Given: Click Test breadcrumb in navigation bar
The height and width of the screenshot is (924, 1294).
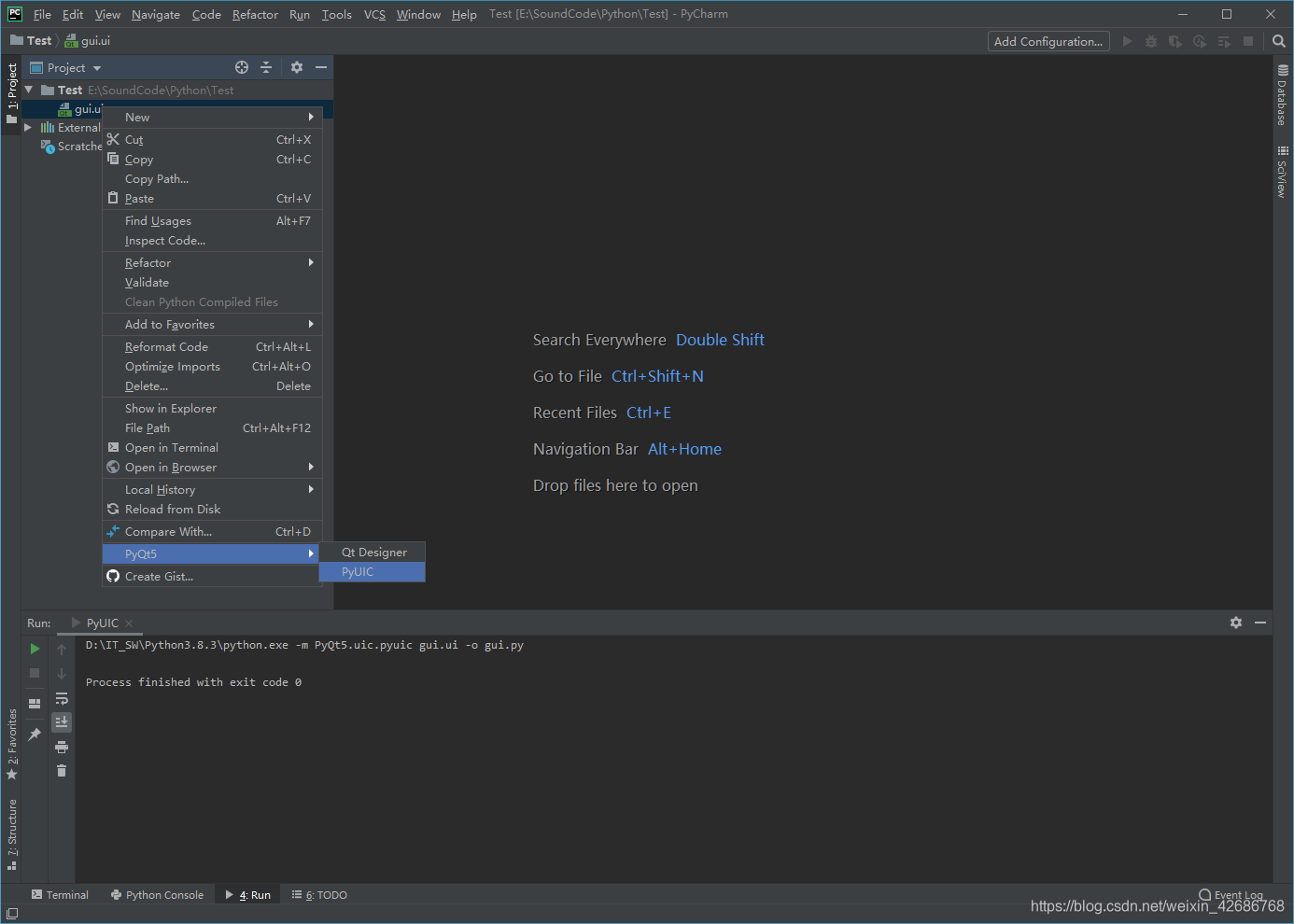Looking at the screenshot, I should [x=31, y=40].
